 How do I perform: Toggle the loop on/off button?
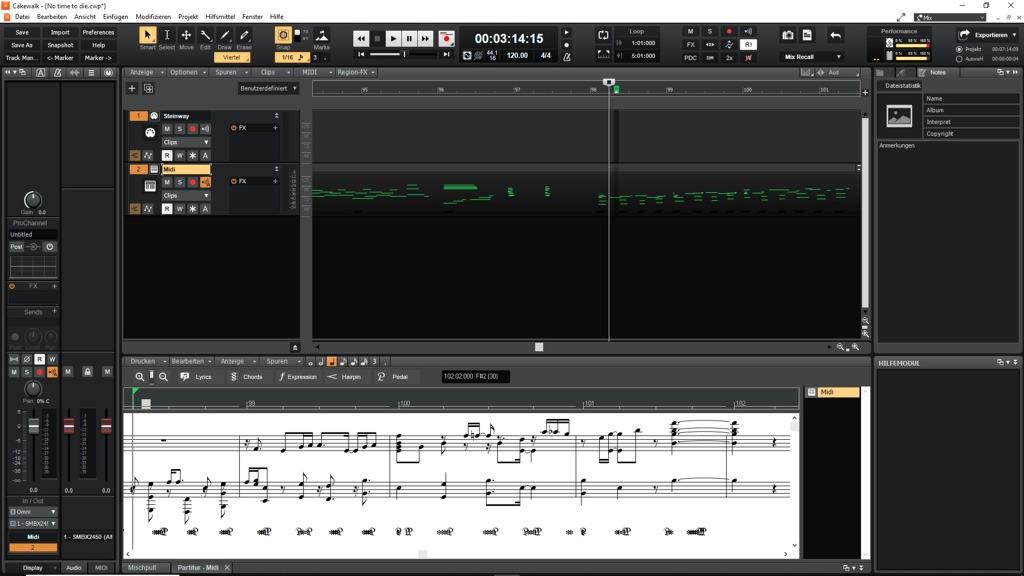coord(603,35)
